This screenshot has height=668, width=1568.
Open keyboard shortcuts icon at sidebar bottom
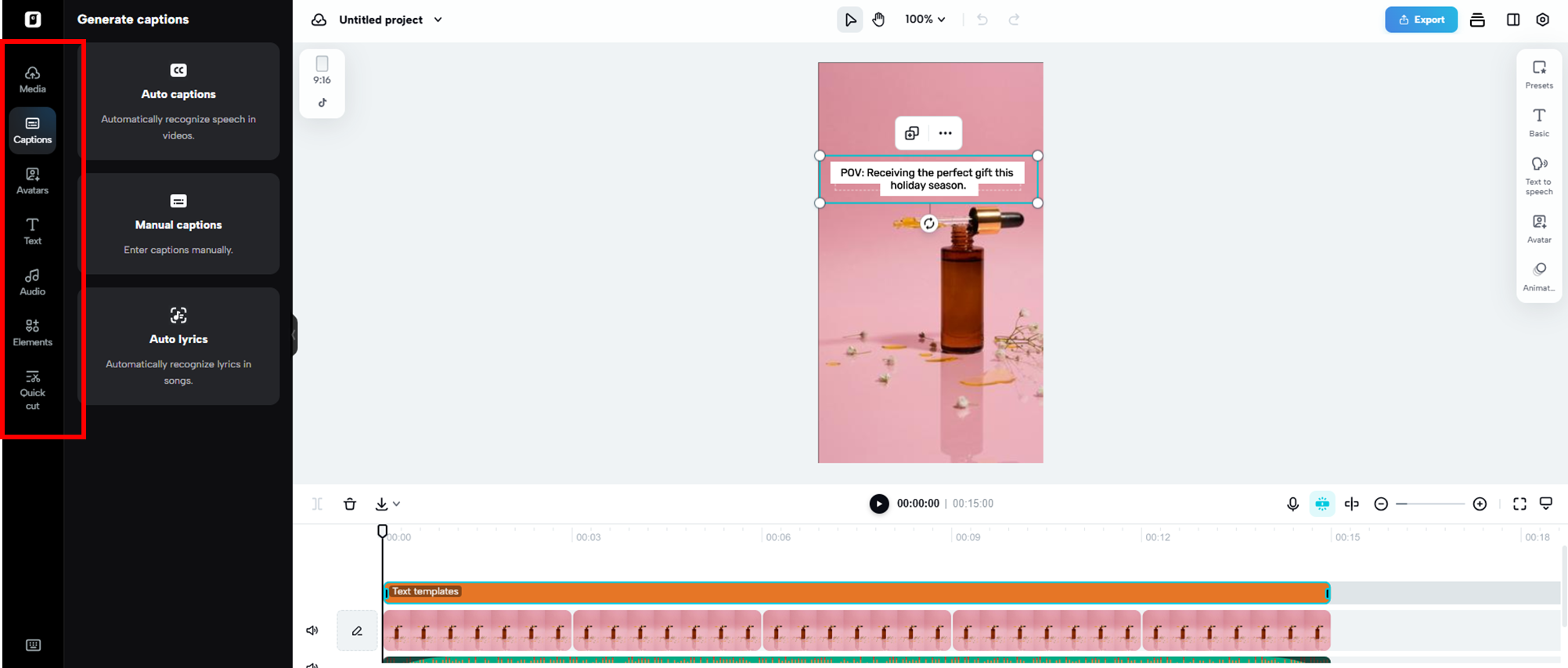pos(33,645)
